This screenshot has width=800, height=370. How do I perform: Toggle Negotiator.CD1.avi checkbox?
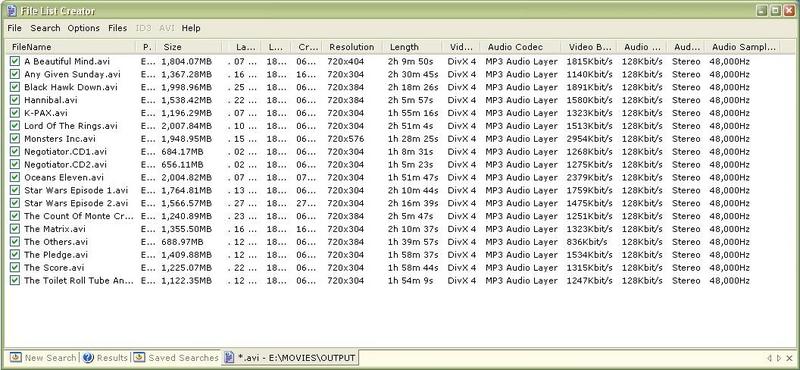15,152
